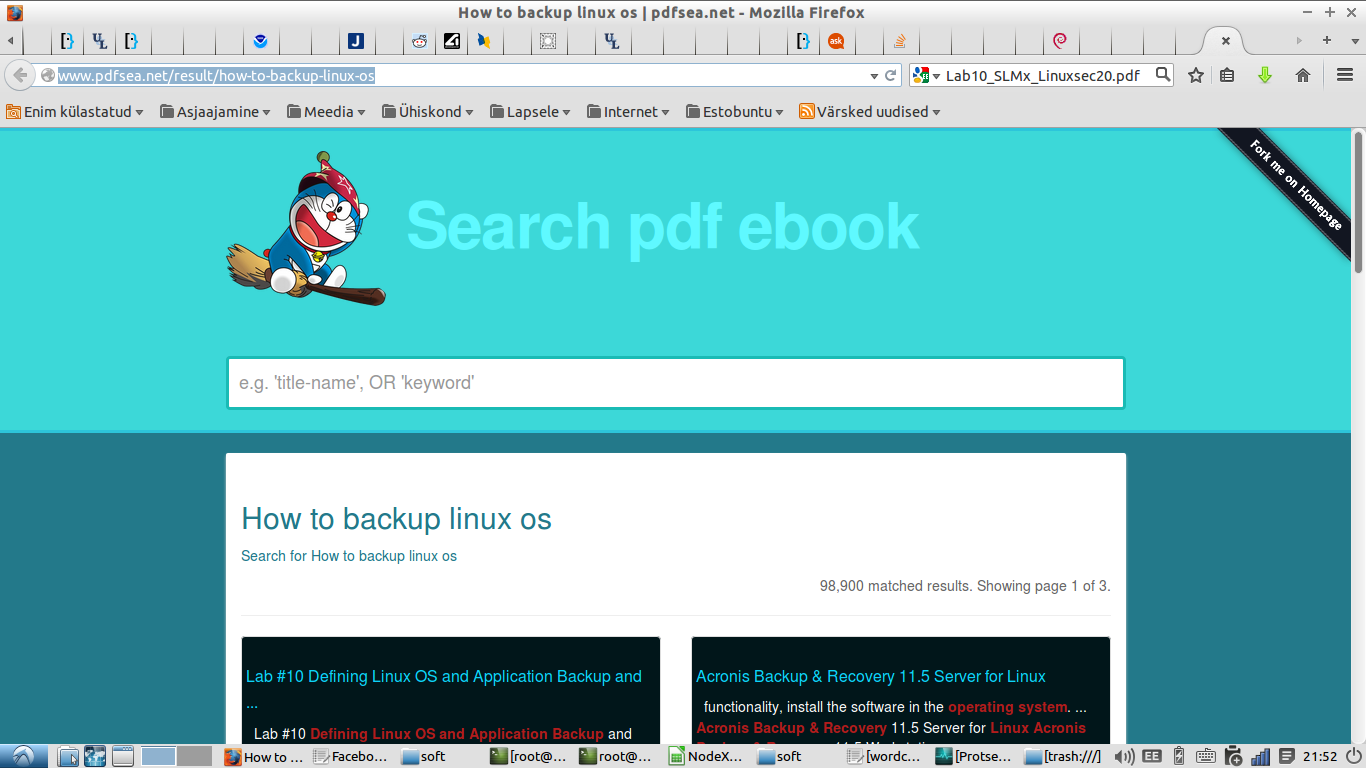1366x768 pixels.
Task: Switch to the tab with the blue J icon
Action: click(355, 41)
